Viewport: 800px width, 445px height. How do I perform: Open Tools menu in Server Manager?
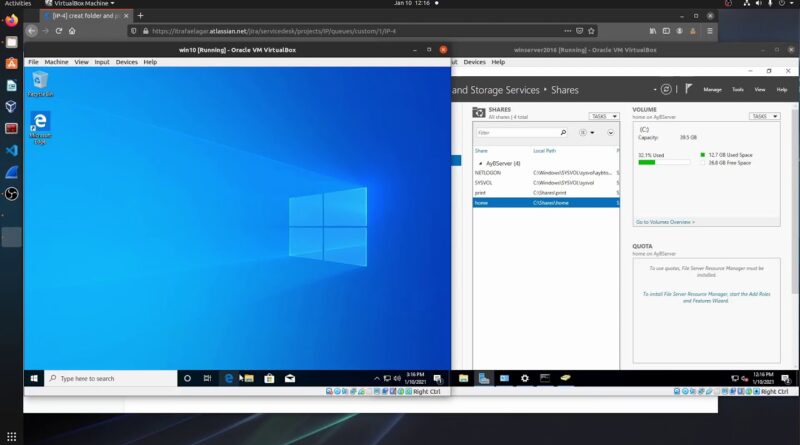tap(738, 90)
